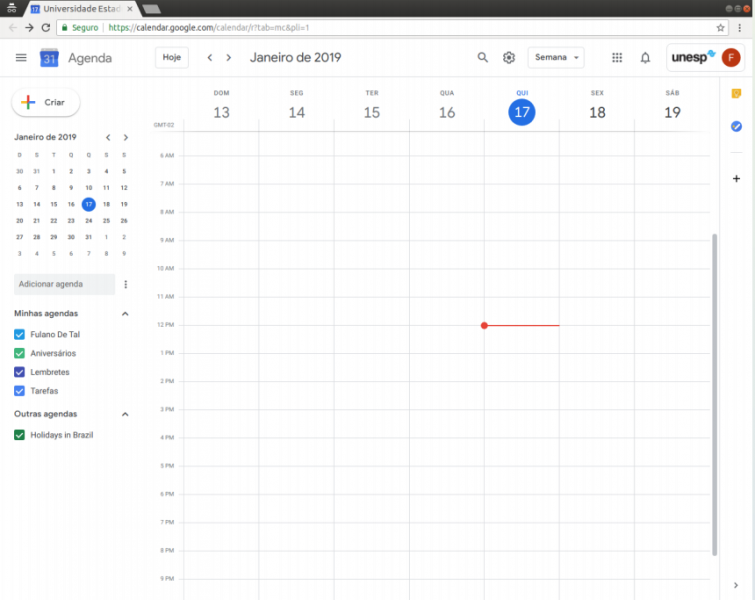Viewport: 755px width, 600px height.
Task: Toggle the Aniversários calendar
Action: [19, 353]
